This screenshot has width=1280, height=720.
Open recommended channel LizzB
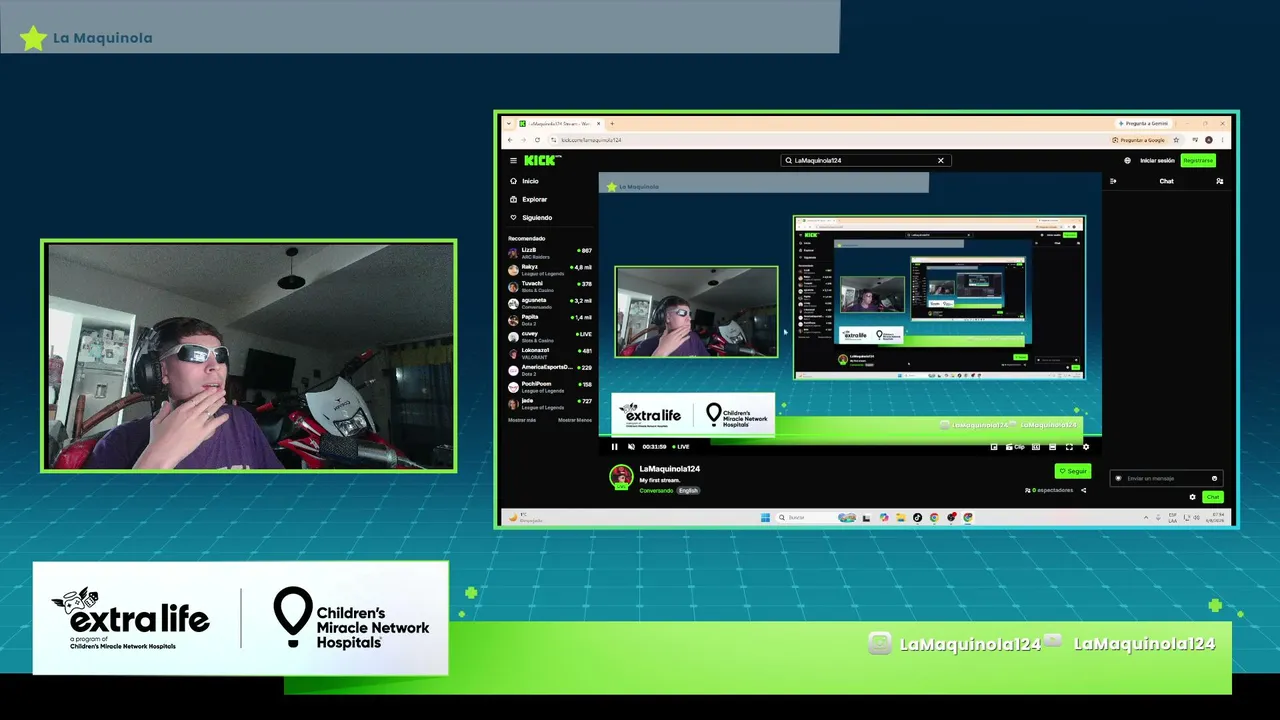(x=550, y=253)
